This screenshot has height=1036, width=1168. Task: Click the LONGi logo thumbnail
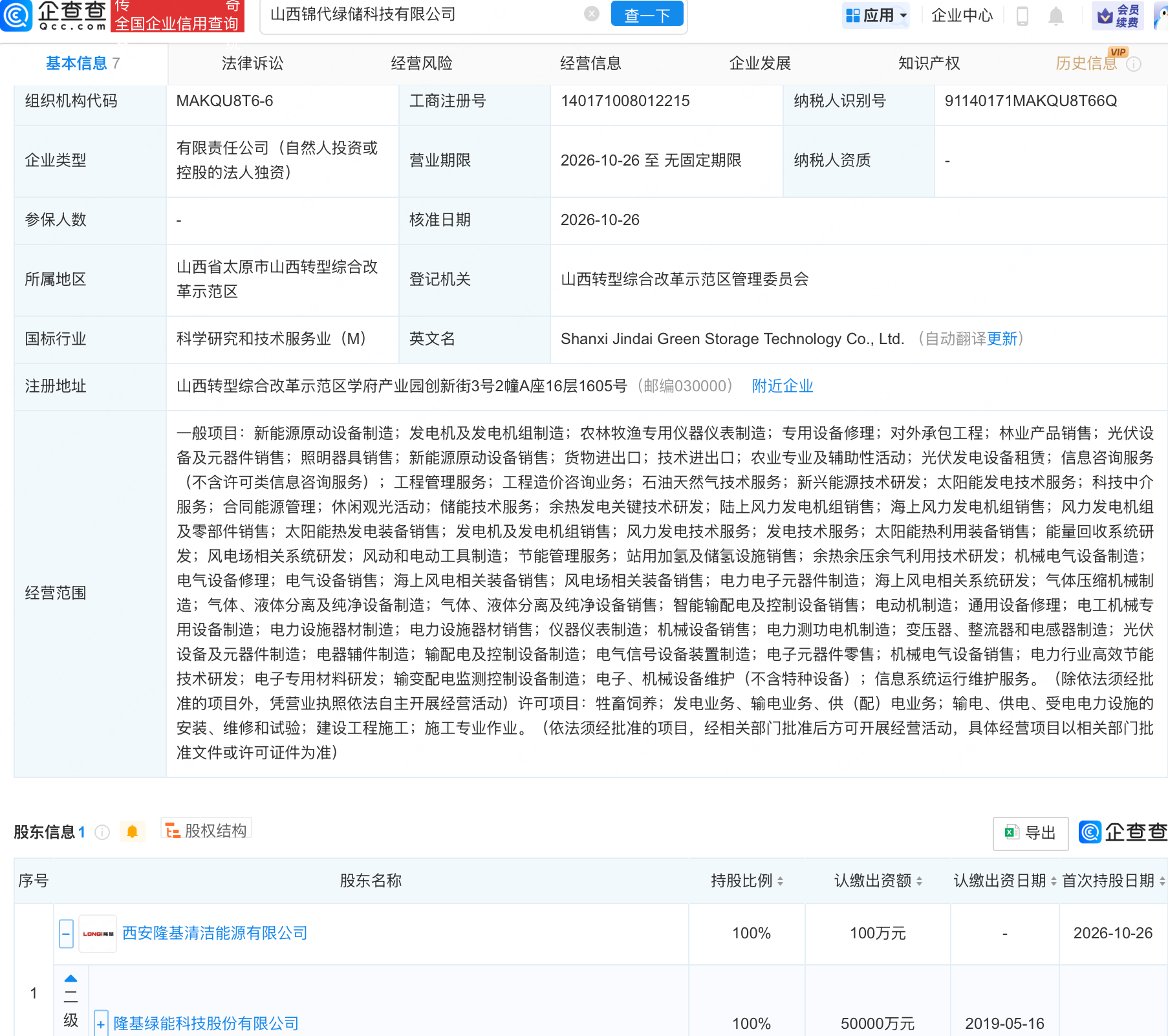coord(98,934)
